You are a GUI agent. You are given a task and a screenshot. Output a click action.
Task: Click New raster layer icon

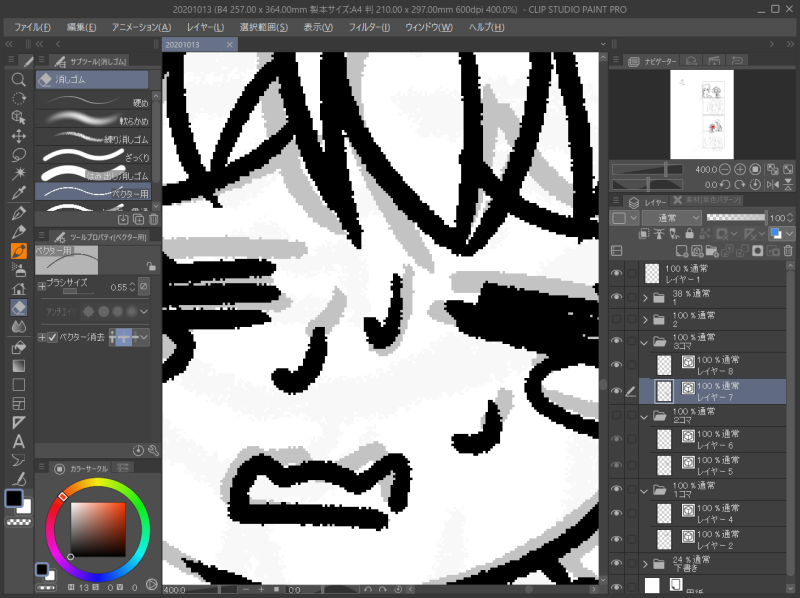681,251
